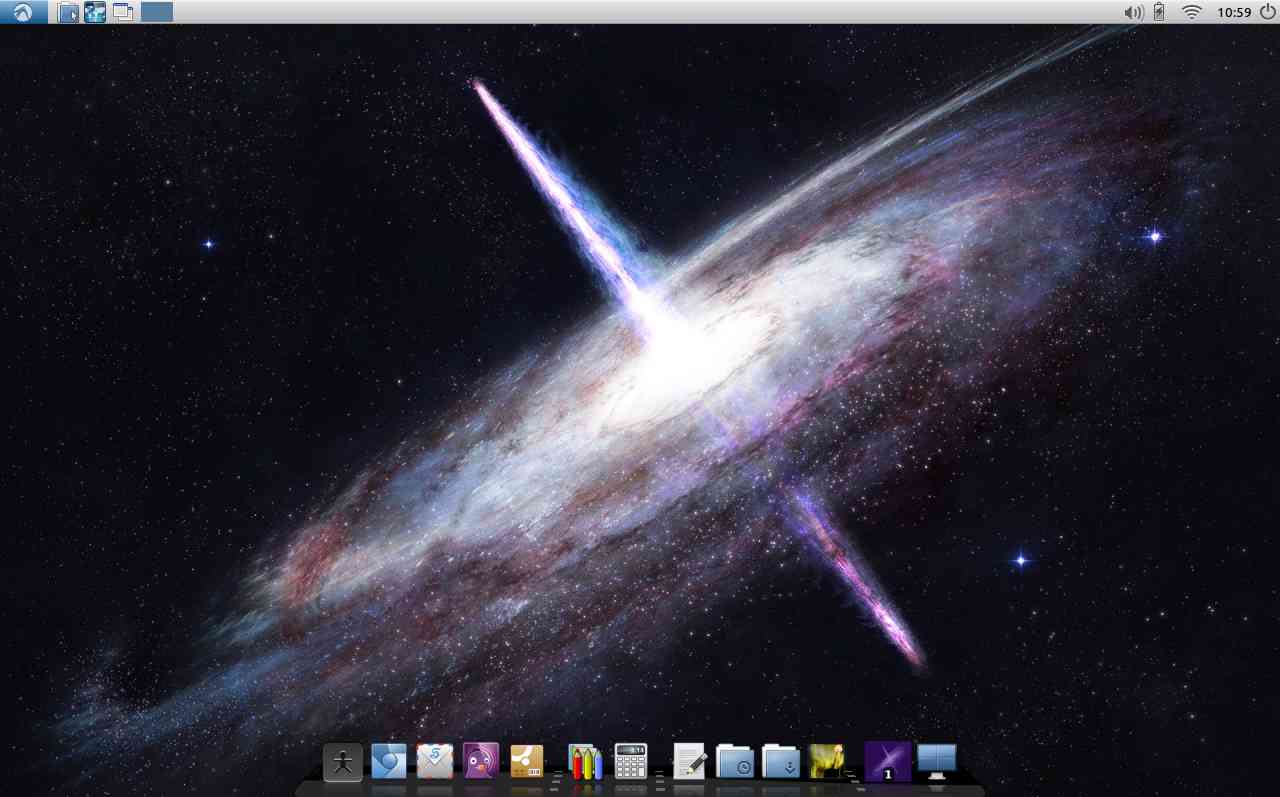Open the blue-lit photo icon in top panel
Screen dimensions: 1280x797
tap(95, 12)
